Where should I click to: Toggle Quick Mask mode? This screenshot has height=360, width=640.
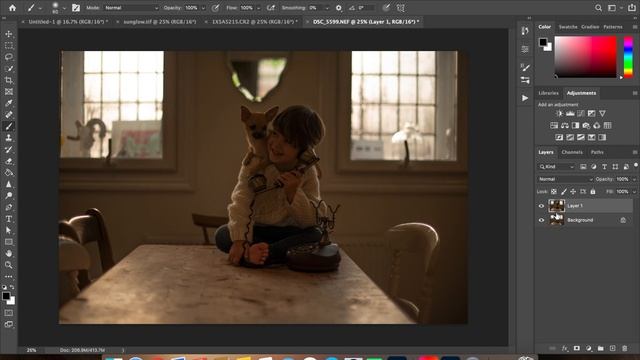pos(9,313)
